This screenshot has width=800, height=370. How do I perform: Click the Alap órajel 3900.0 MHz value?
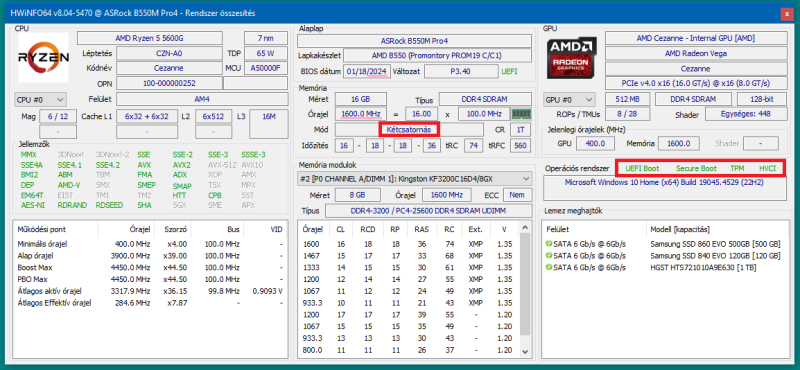point(130,256)
